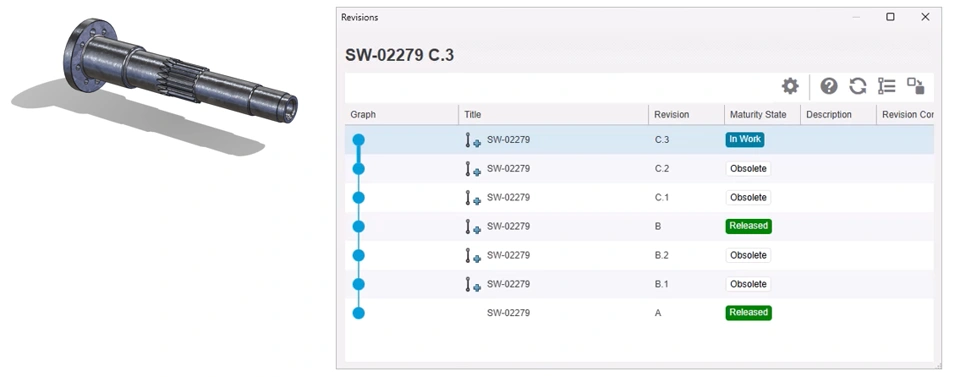Click the part icon in the B.1 row
Image resolution: width=960 pixels, height=377 pixels.
pos(473,284)
